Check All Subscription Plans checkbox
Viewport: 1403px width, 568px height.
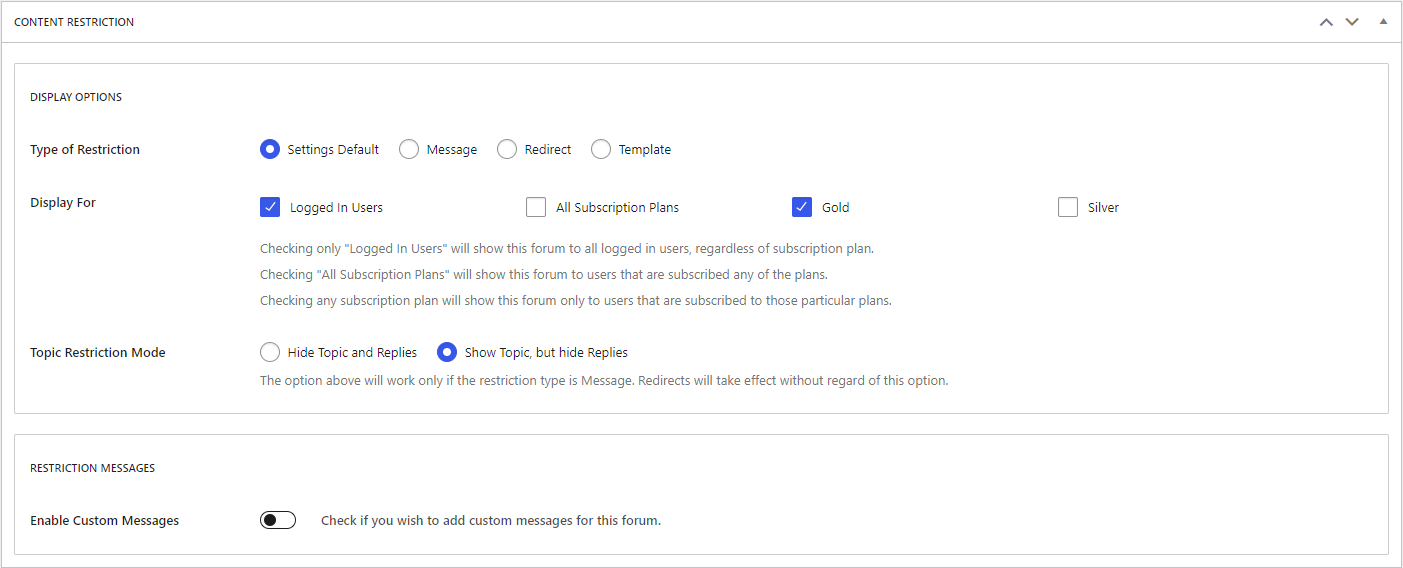[535, 207]
